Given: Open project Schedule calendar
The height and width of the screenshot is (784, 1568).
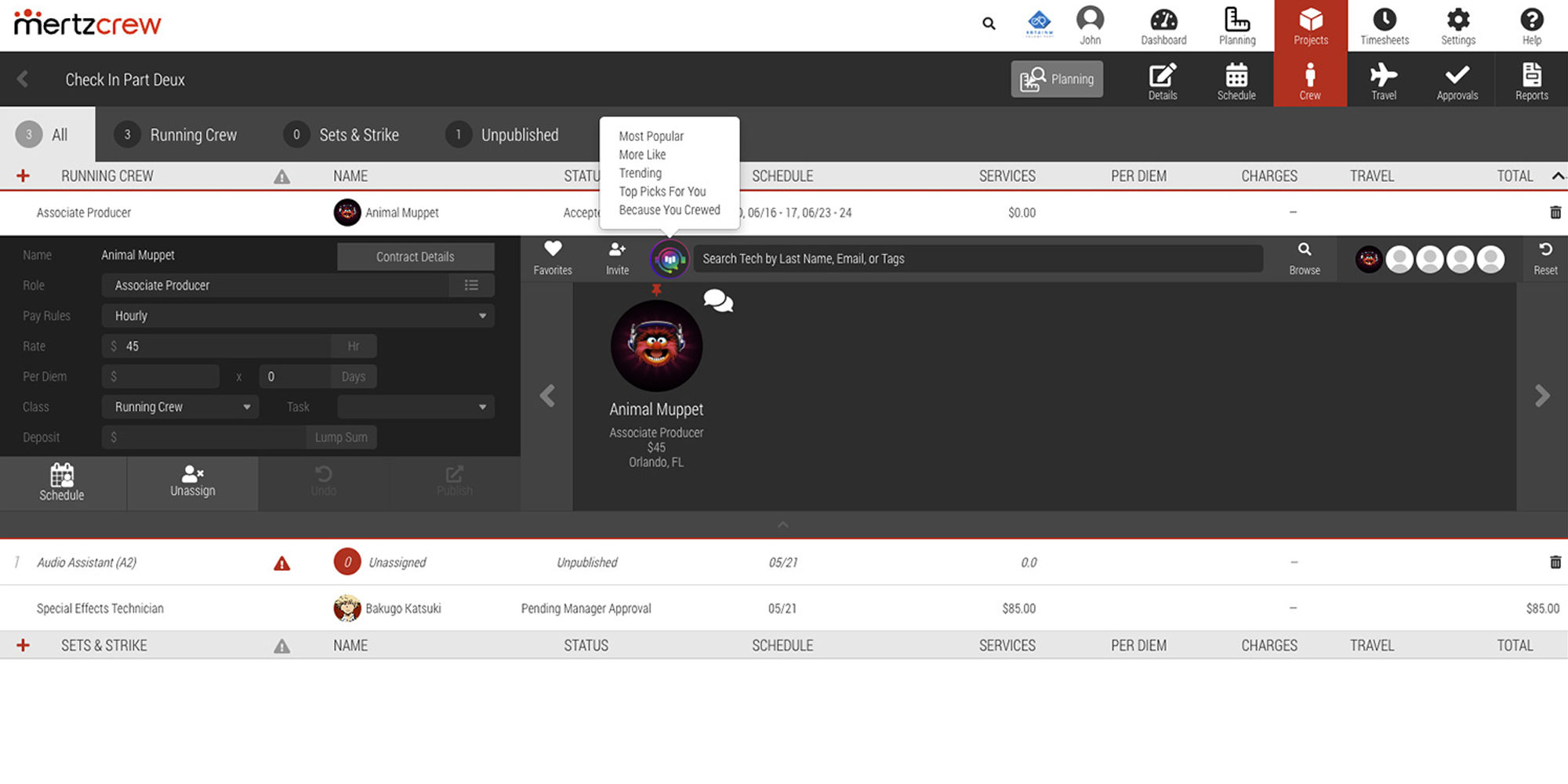Looking at the screenshot, I should tap(1236, 81).
